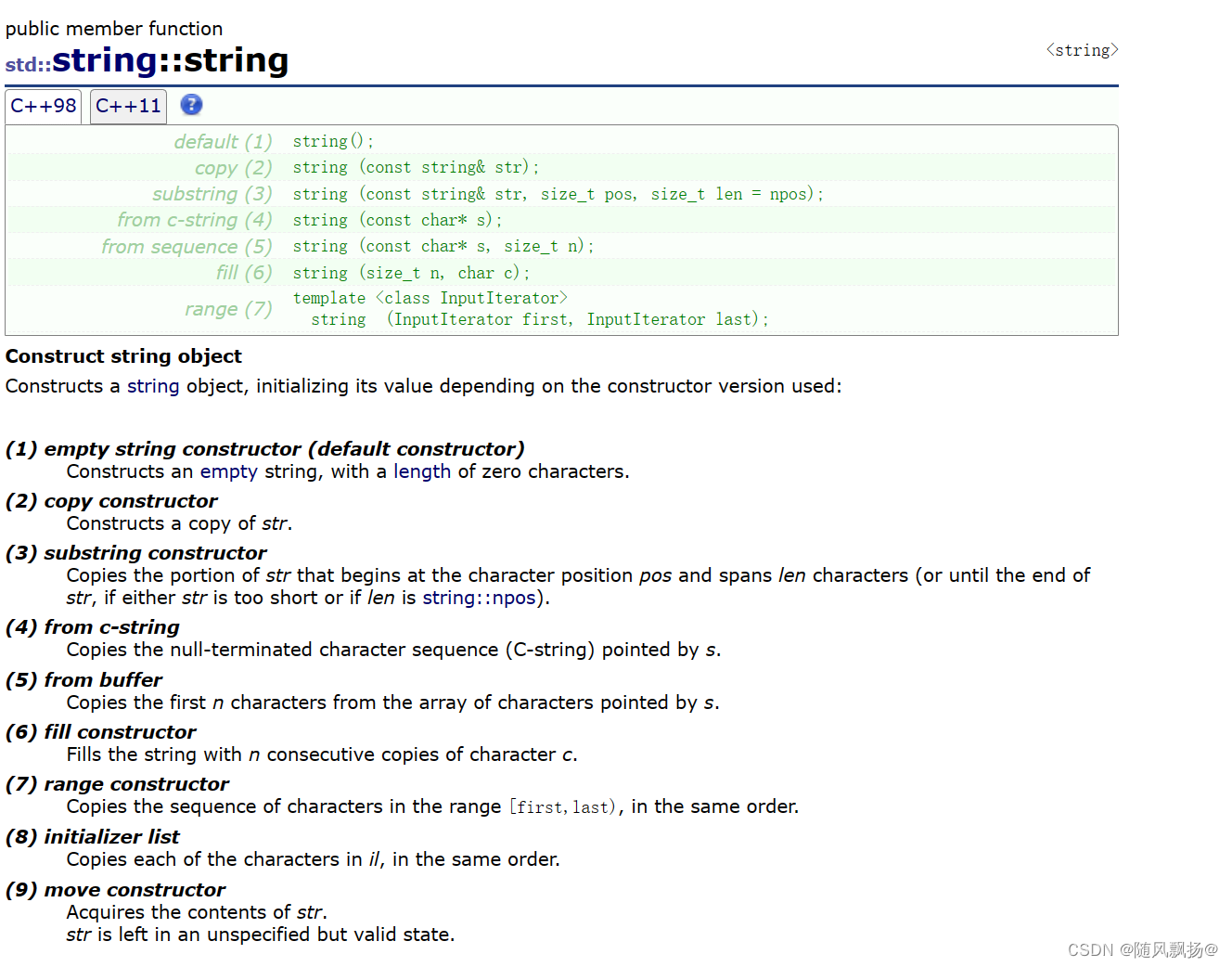Click text 'Copies the null-terminated character sequence'

coord(282,650)
